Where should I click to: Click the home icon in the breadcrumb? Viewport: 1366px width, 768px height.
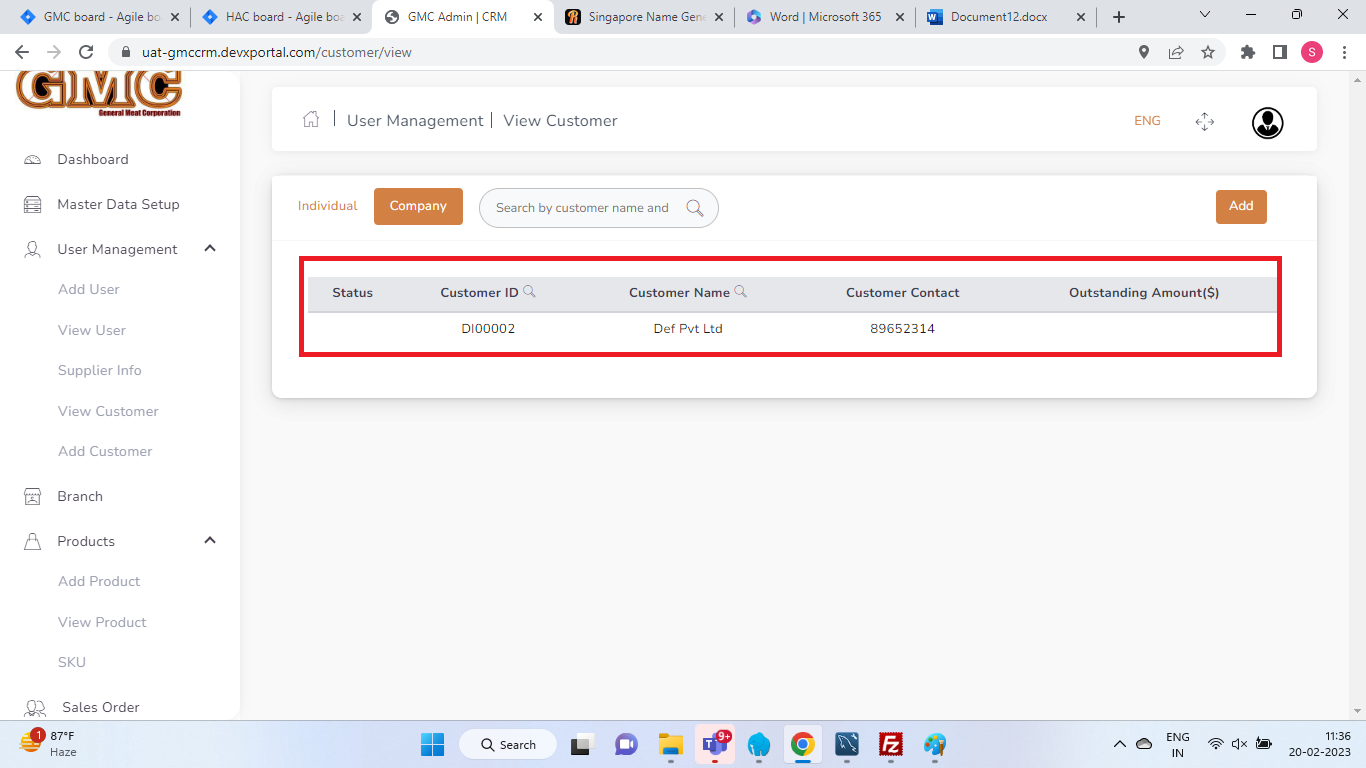pos(311,120)
